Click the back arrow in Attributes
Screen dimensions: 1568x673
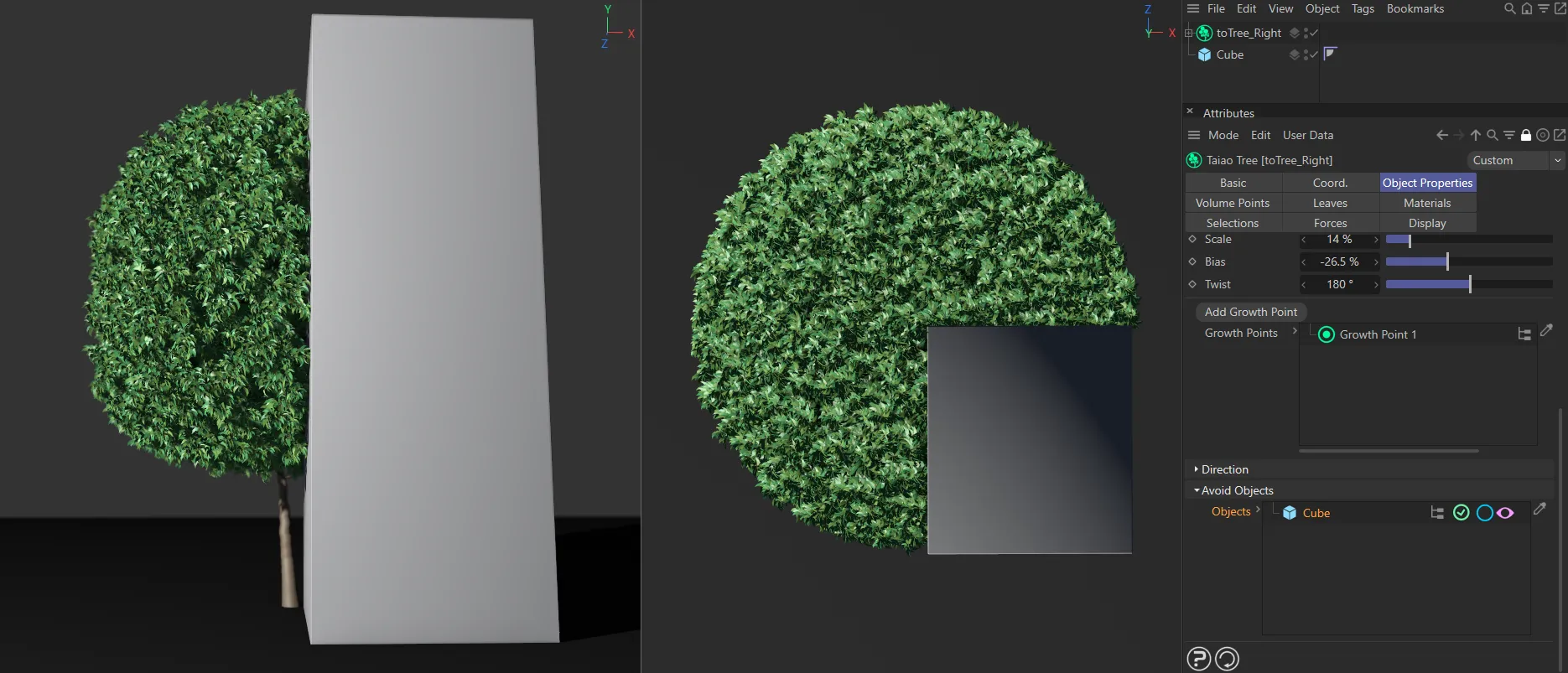click(x=1442, y=135)
